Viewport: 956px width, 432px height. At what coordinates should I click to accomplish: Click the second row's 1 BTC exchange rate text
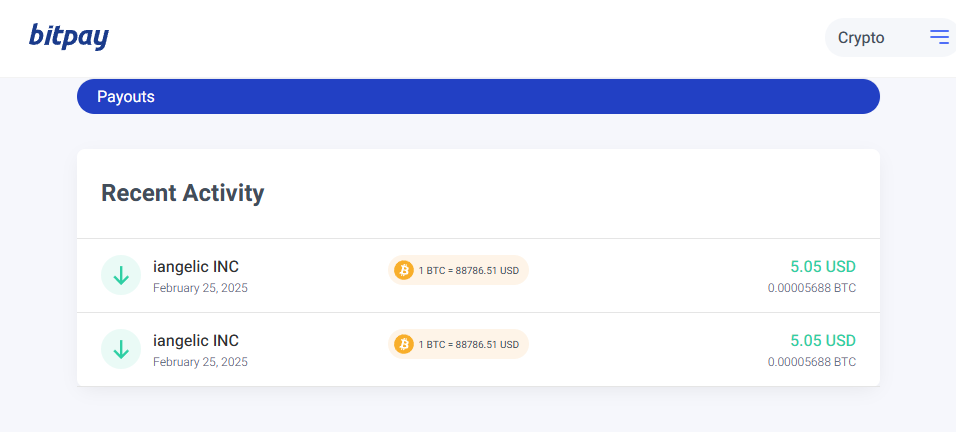click(x=469, y=345)
